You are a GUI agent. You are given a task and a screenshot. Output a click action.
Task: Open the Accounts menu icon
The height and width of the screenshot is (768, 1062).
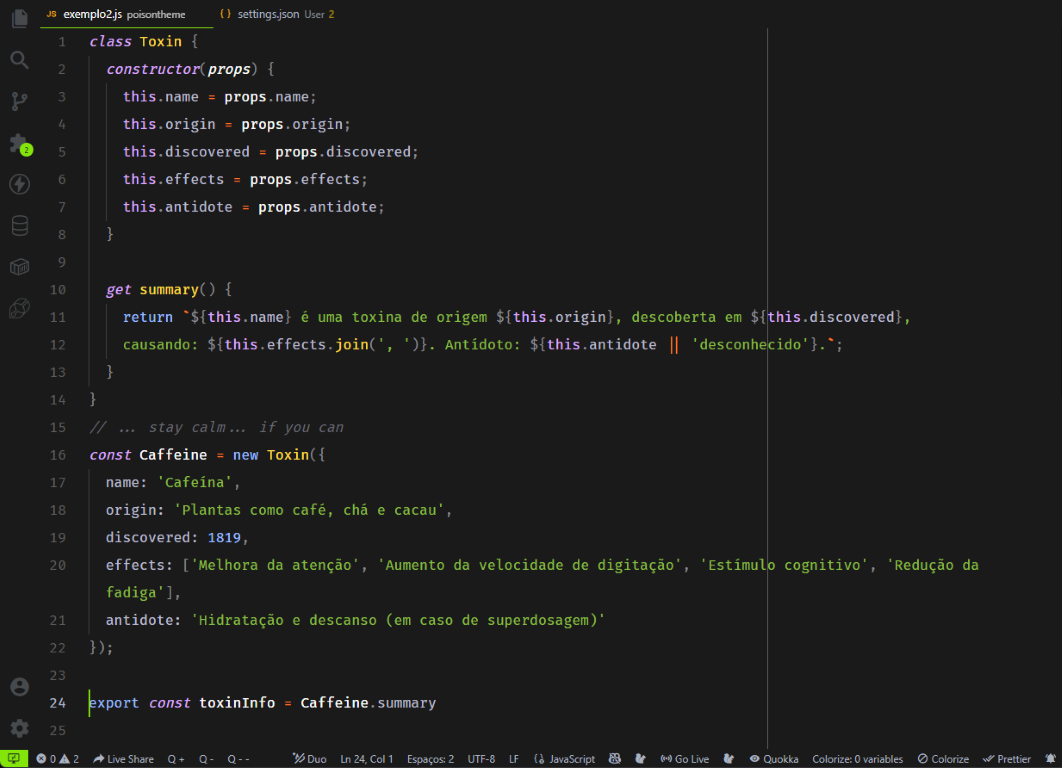coord(20,687)
